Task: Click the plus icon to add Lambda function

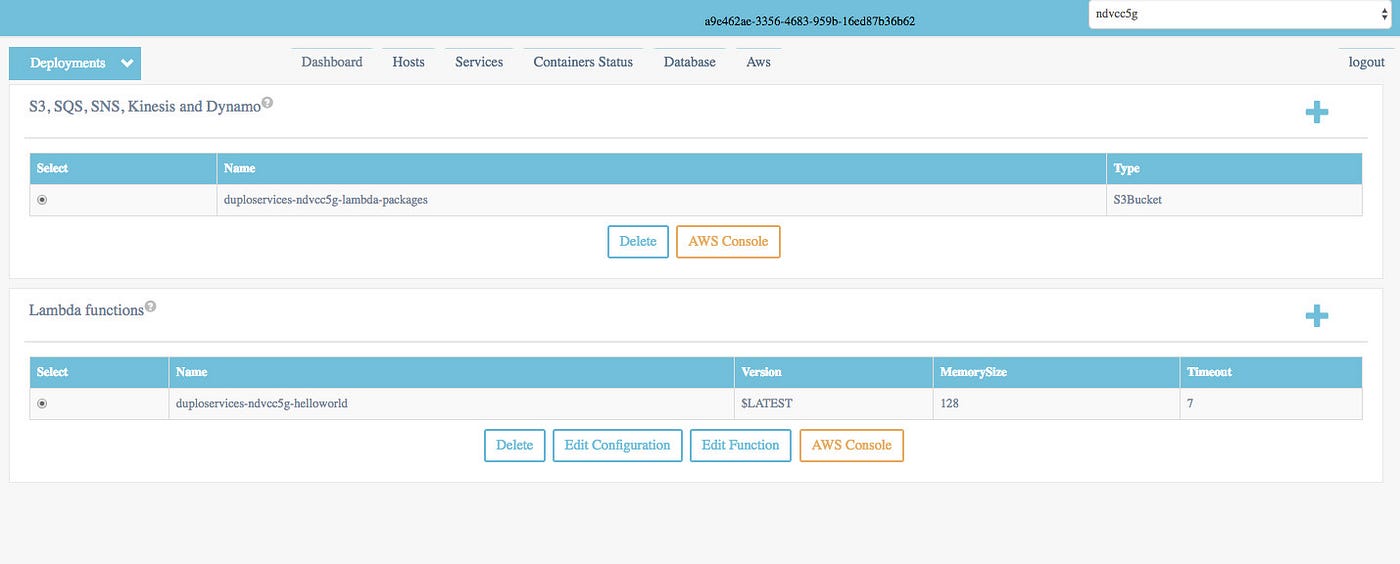Action: click(1317, 316)
